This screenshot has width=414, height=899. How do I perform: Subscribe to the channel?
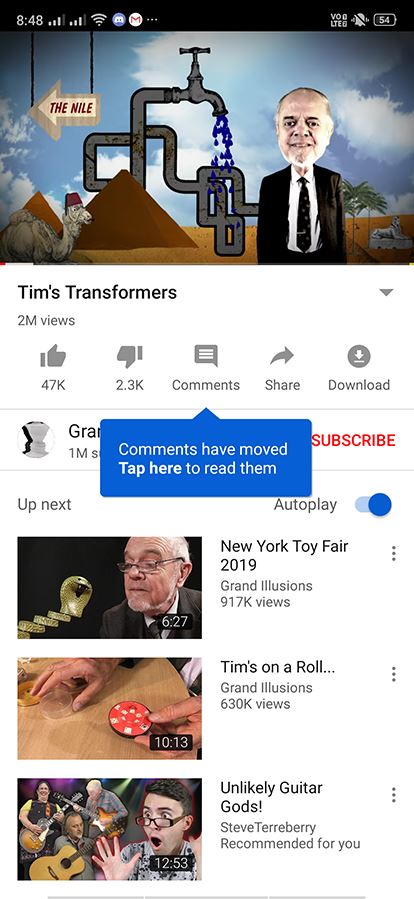click(353, 440)
